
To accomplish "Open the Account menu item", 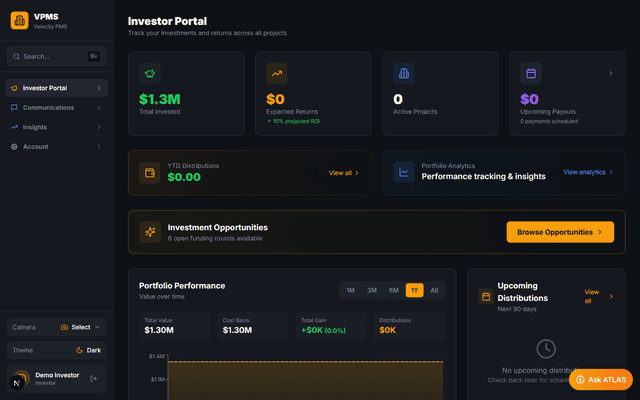I will click(x=56, y=147).
